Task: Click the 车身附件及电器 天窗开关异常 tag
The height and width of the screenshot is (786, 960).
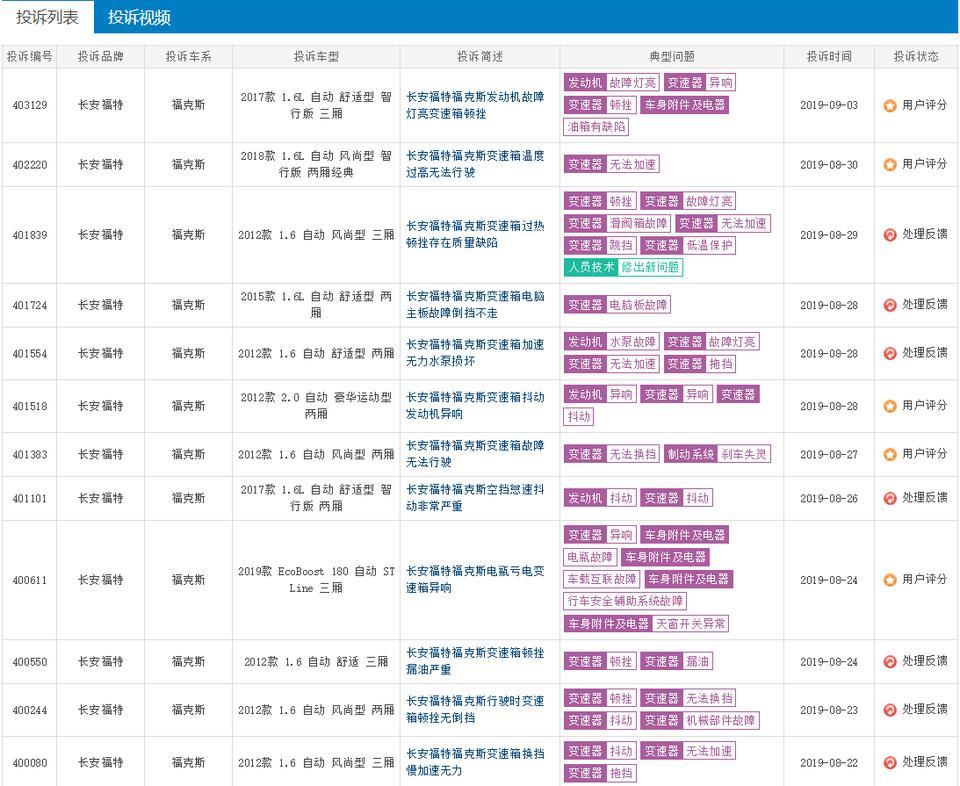Action: 647,624
